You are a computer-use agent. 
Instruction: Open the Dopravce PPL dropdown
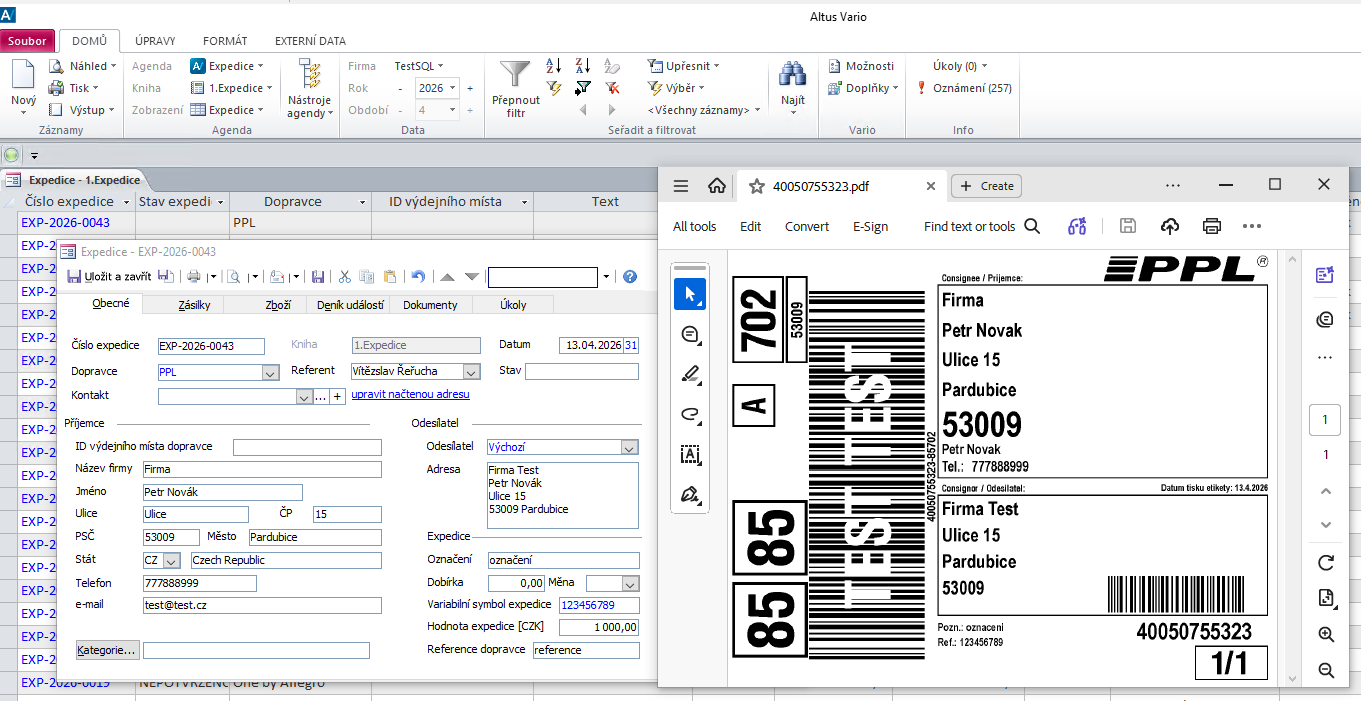pos(270,373)
